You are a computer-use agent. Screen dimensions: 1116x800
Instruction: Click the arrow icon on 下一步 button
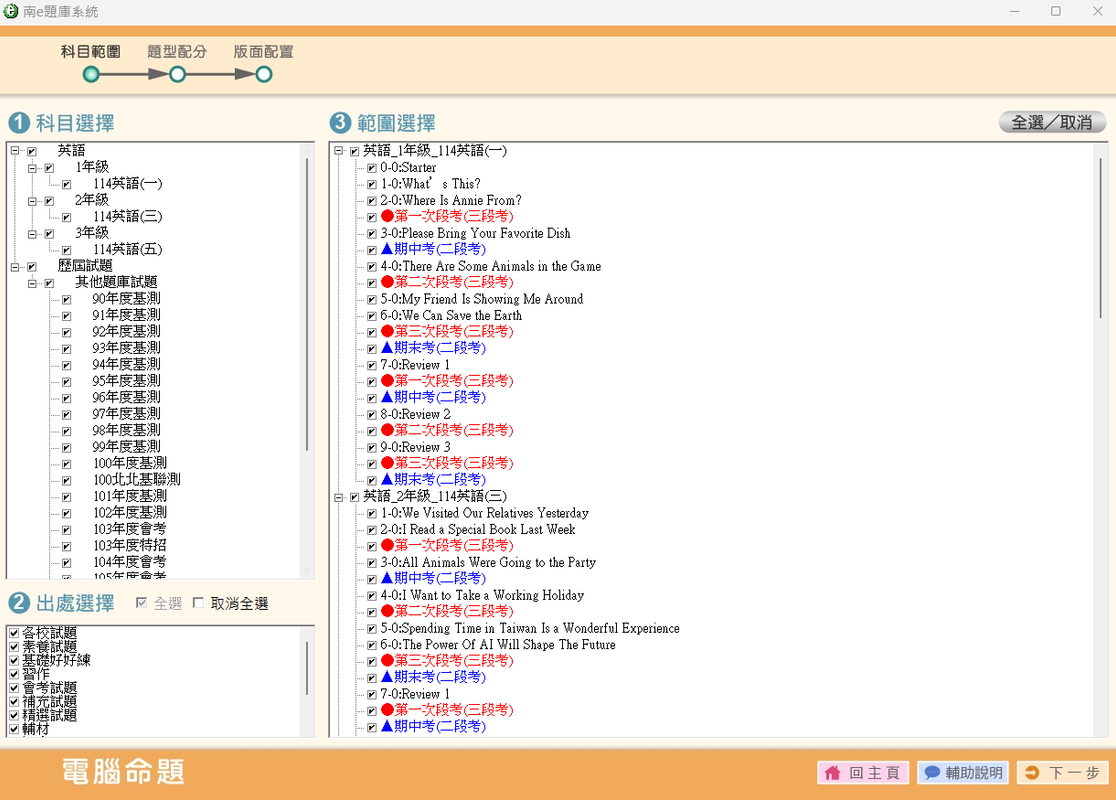pyautogui.click(x=1032, y=773)
